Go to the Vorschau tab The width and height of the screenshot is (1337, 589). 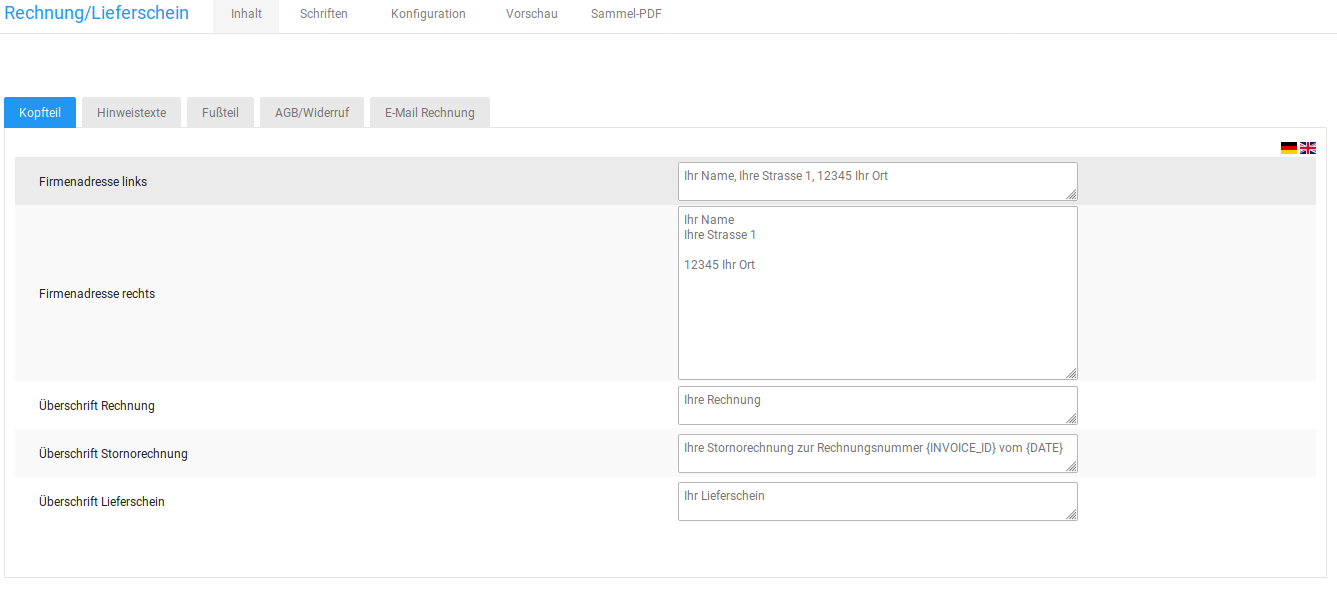(x=532, y=14)
